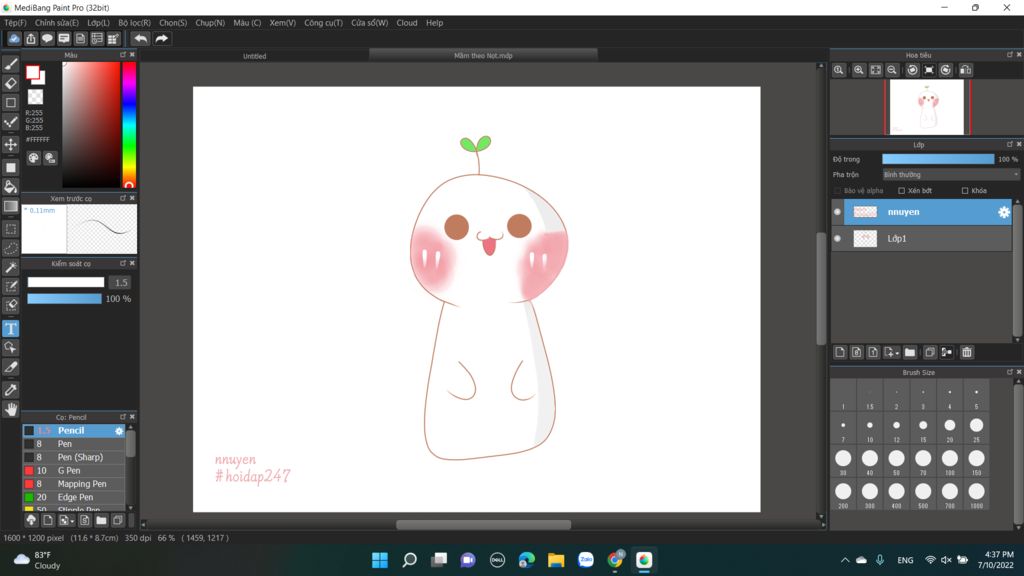Select the Edge Pen brush
1024x576 pixels.
[74, 498]
